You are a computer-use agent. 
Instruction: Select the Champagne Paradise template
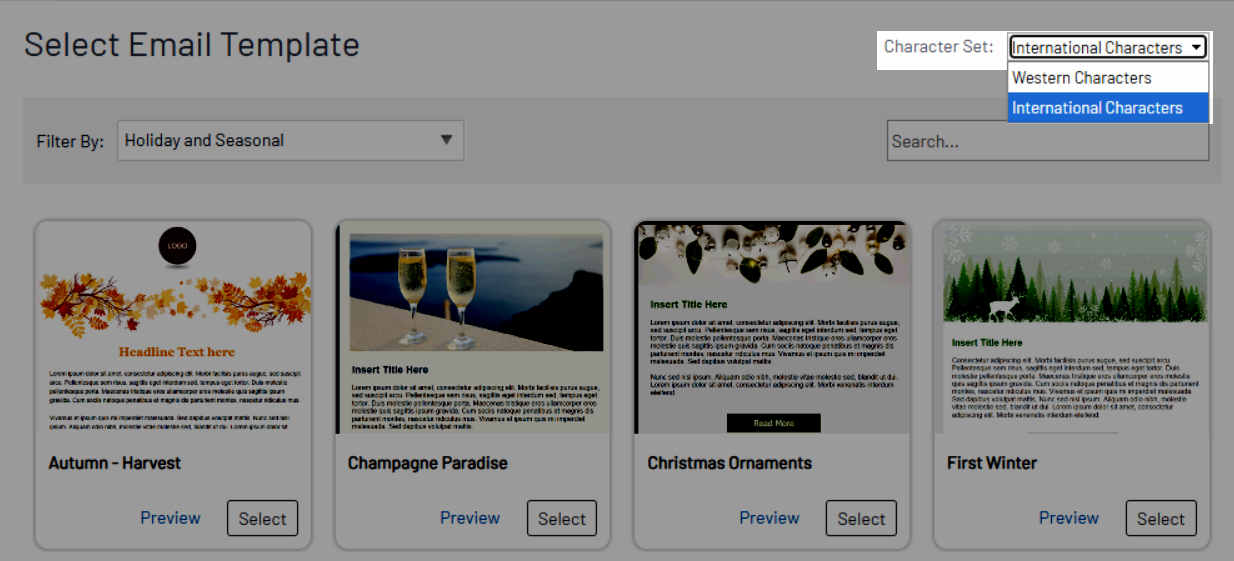[562, 518]
